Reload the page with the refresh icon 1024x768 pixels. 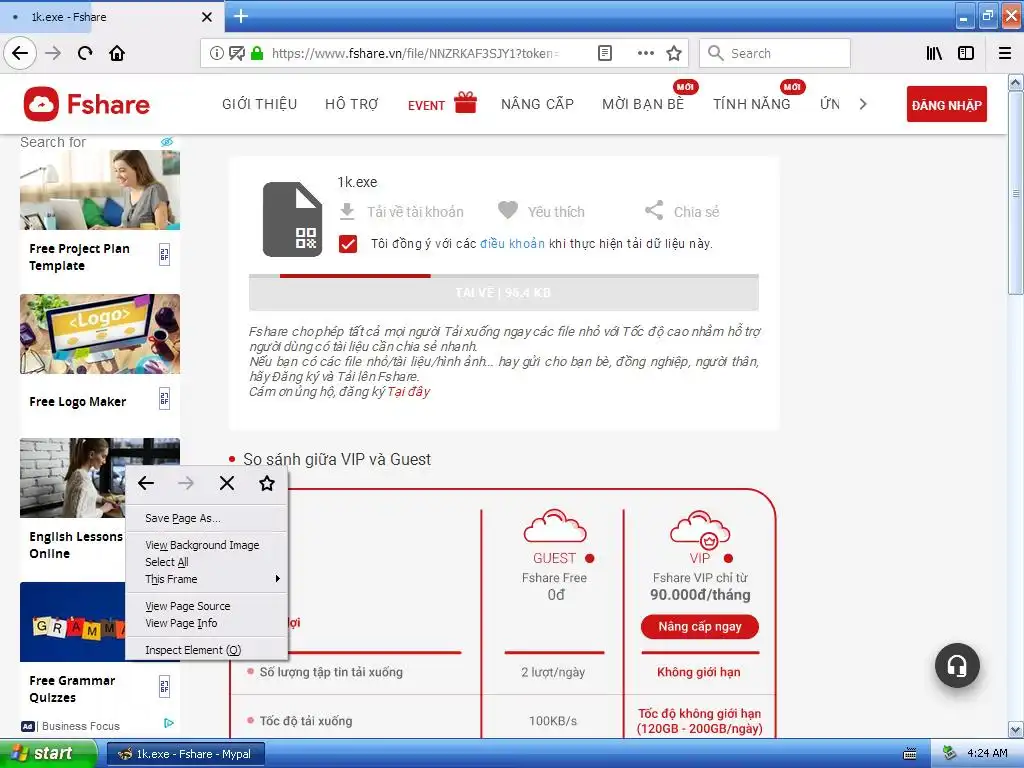[x=85, y=53]
